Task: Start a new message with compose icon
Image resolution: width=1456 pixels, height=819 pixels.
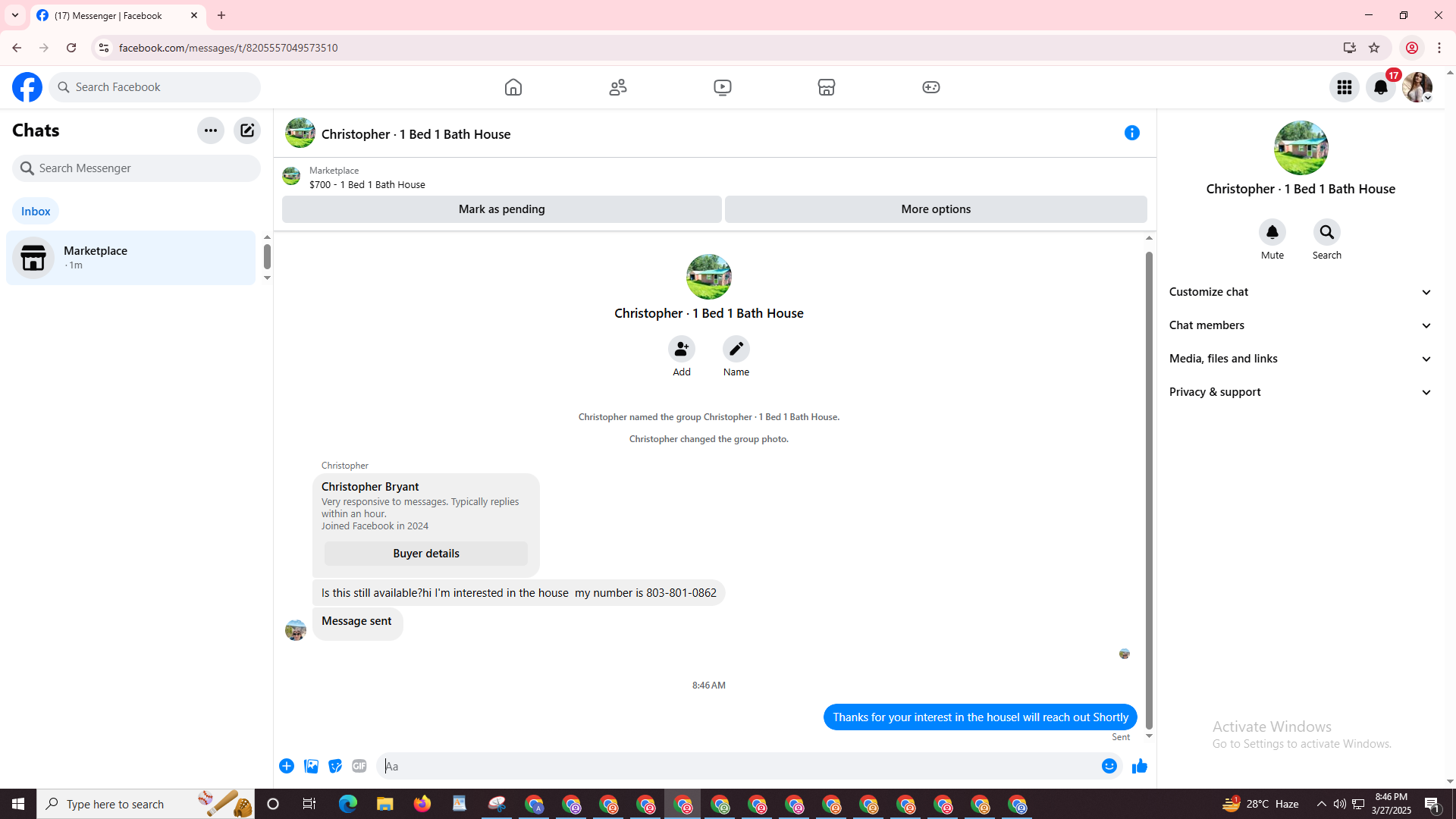Action: click(247, 130)
